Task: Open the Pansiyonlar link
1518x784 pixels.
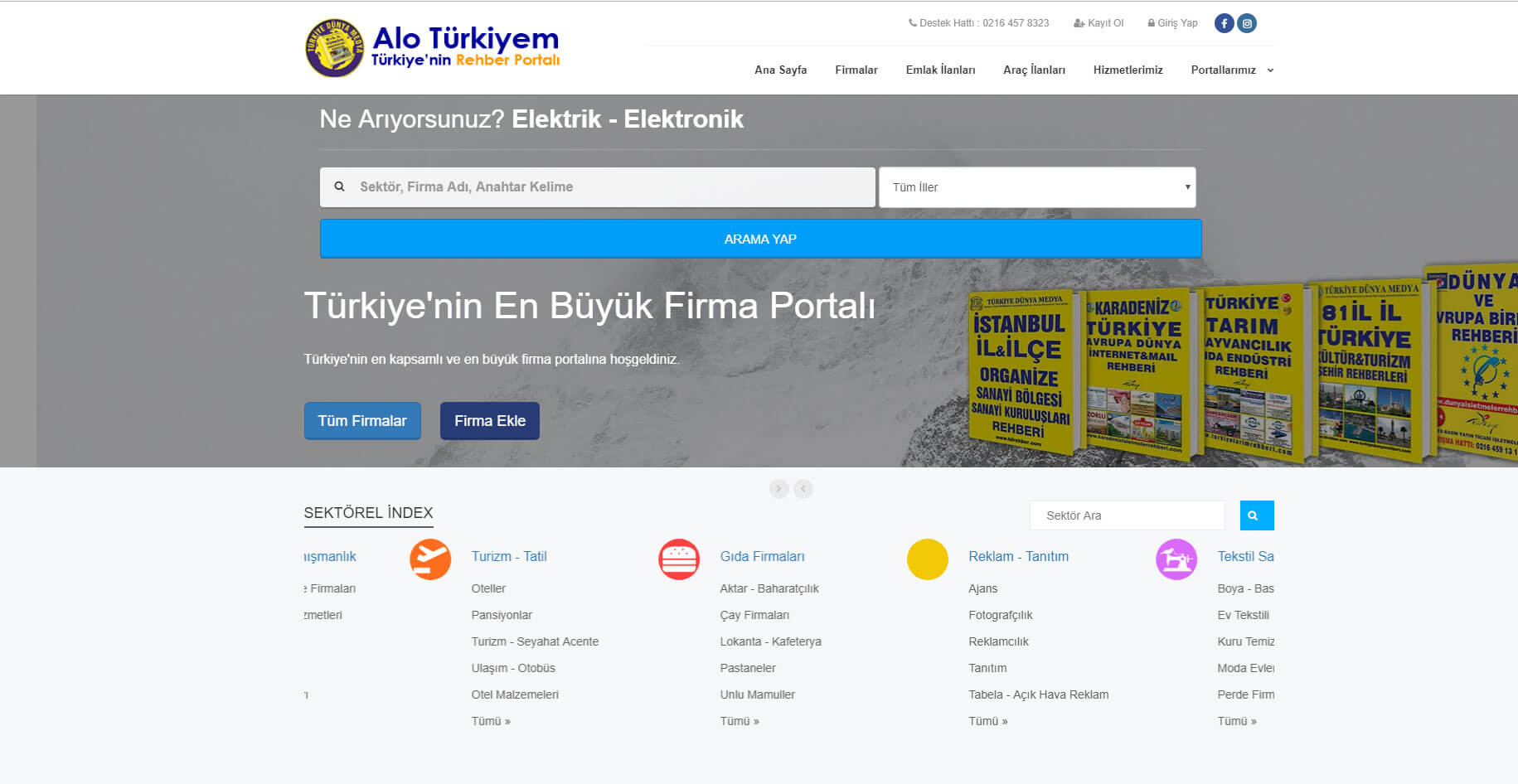Action: (502, 615)
